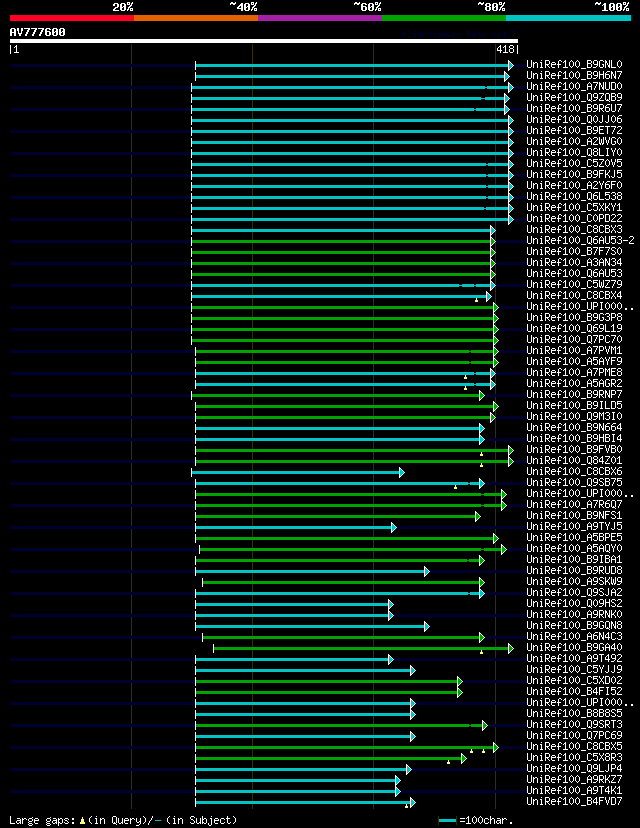Click the red 20% identity legend segment
Viewport: 640px width, 828px height.
[72, 18]
